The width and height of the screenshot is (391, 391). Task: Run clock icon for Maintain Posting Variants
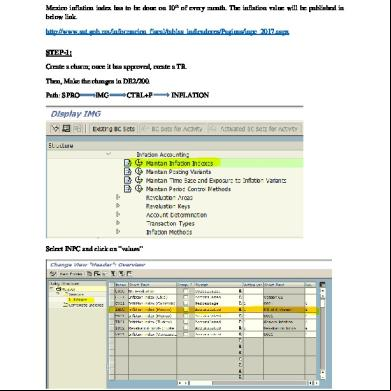pyautogui.click(x=139, y=172)
